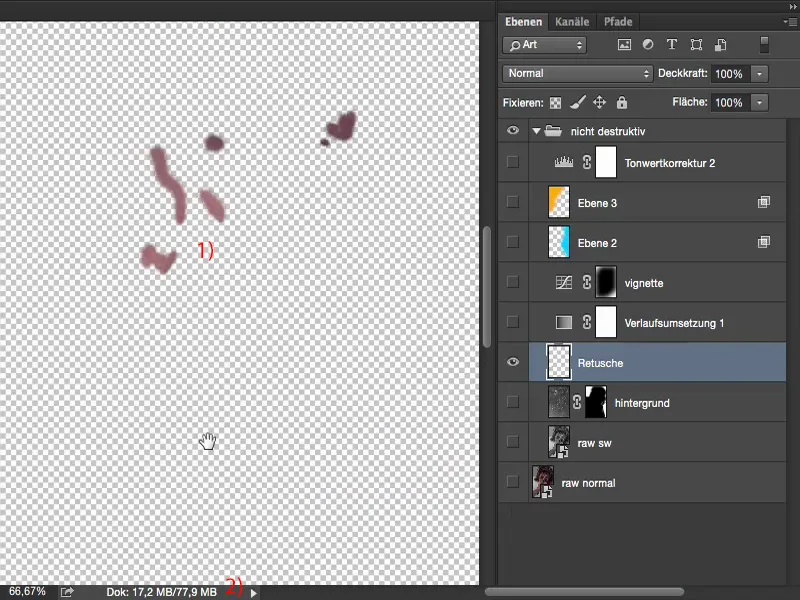
Task: Open the Pfade tab
Action: (619, 21)
